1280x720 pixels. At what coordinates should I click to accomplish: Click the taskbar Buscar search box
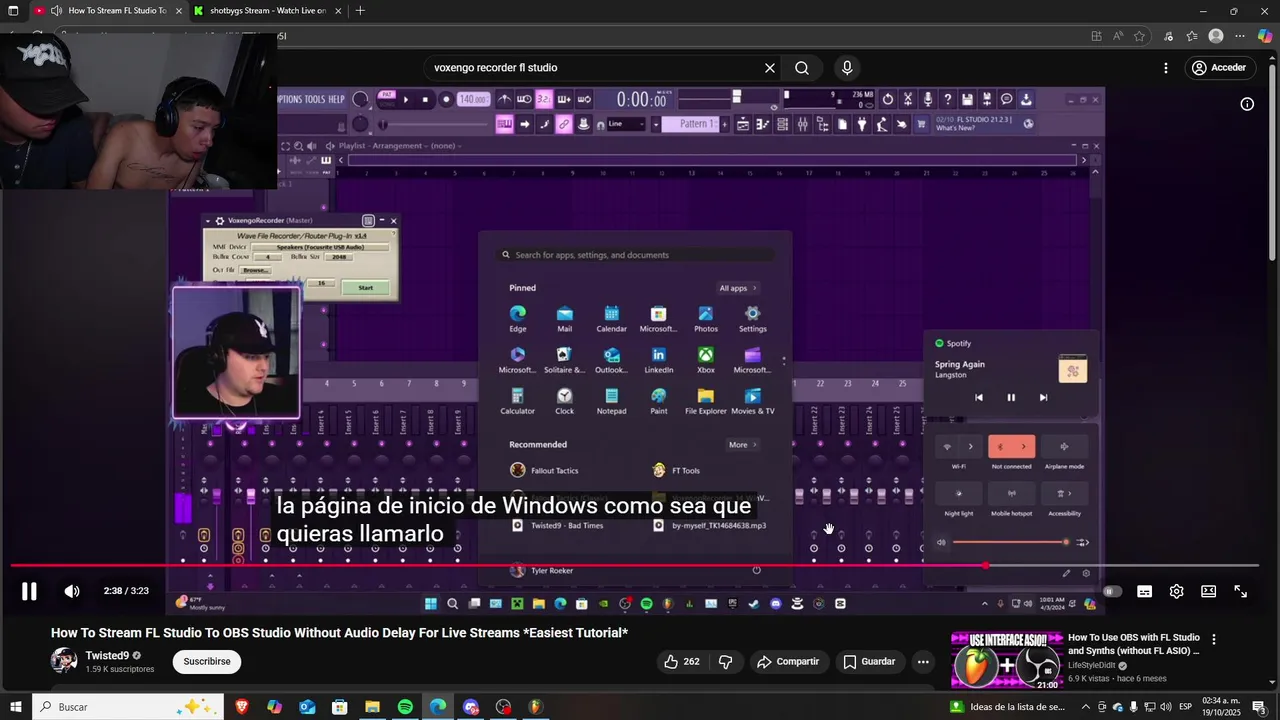[x=129, y=707]
